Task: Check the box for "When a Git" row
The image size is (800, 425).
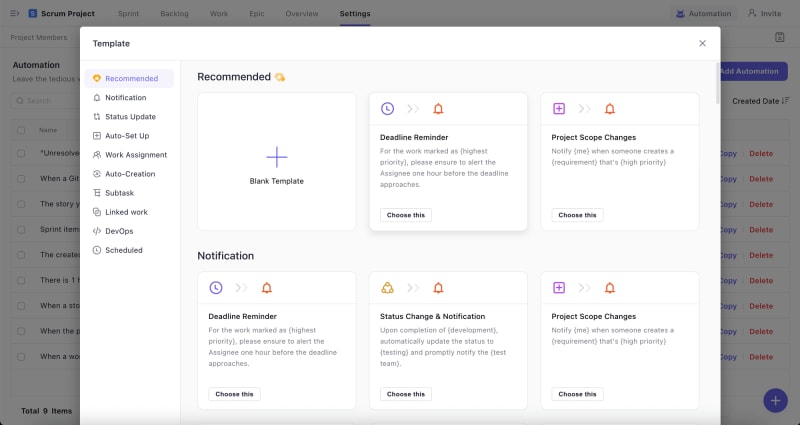Action: point(21,179)
